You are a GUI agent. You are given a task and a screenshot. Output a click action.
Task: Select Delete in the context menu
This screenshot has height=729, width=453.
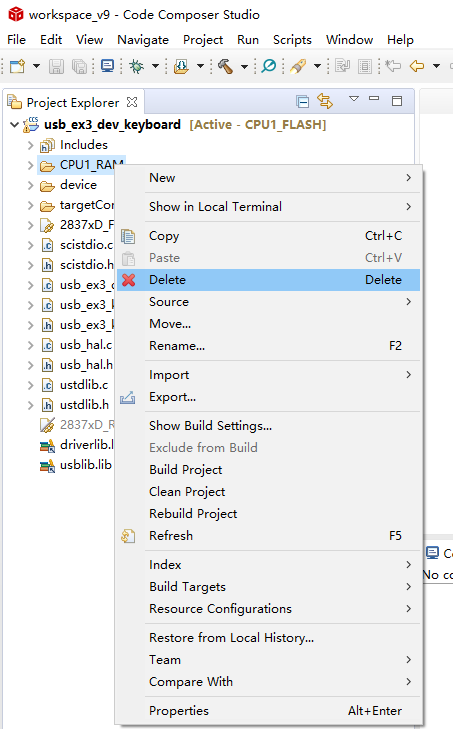tap(268, 280)
